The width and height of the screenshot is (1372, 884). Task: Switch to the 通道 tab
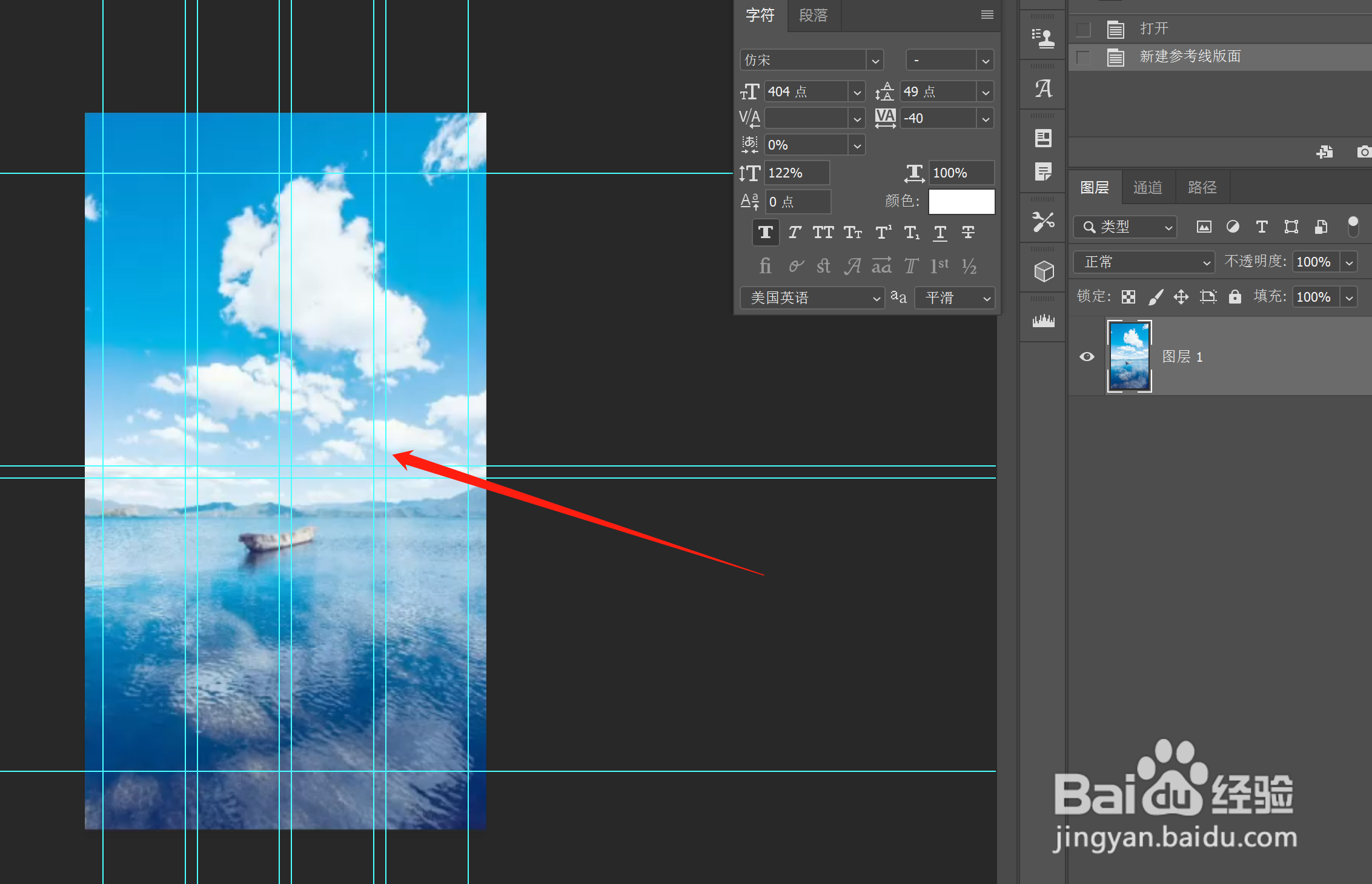(x=1147, y=187)
